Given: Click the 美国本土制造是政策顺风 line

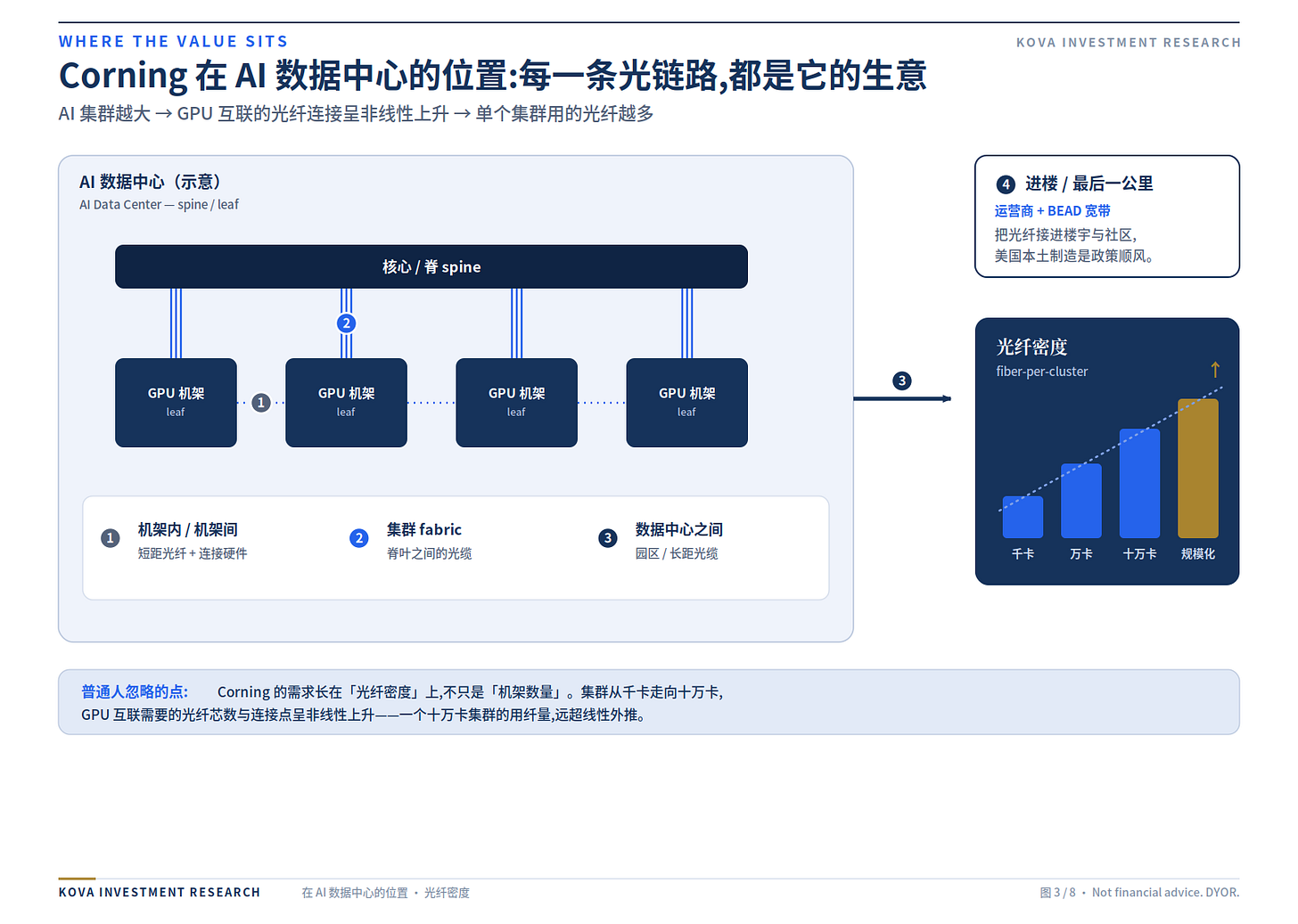Looking at the screenshot, I should 1074,257.
